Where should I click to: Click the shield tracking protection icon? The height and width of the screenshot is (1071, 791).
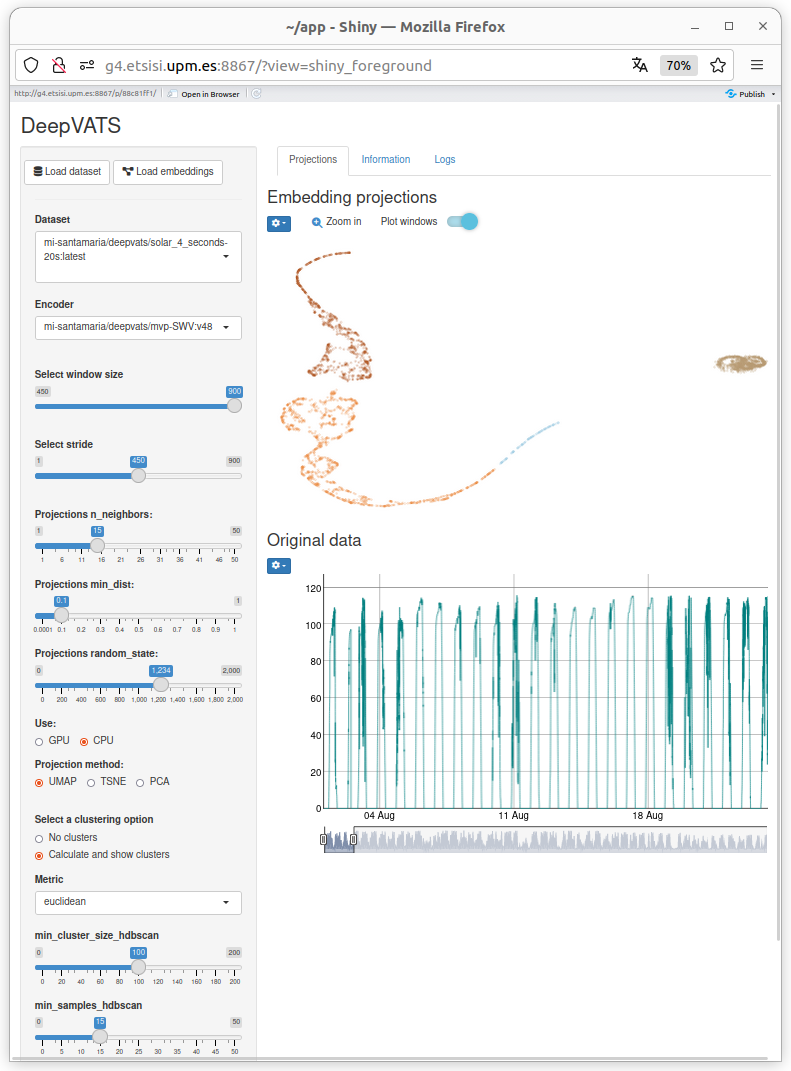[x=31, y=66]
